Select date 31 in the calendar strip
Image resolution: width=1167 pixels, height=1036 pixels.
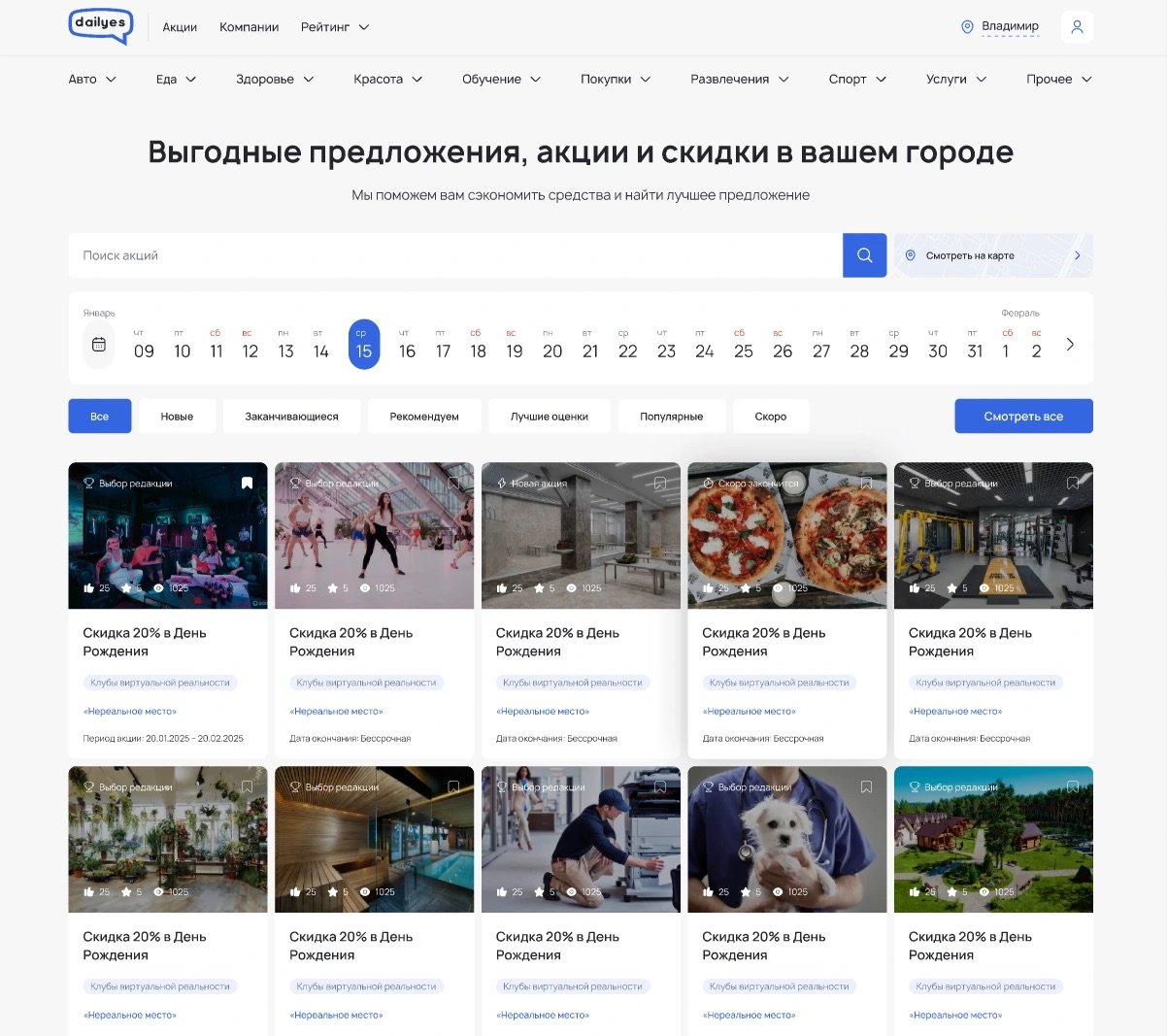point(975,345)
